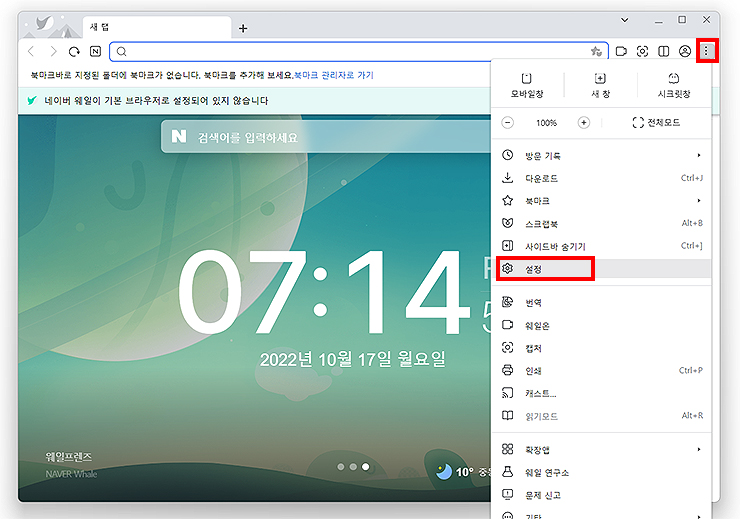Viewport: 740px width, 519px height.
Task: Click the 캐스트 cast icon
Action: tap(507, 393)
